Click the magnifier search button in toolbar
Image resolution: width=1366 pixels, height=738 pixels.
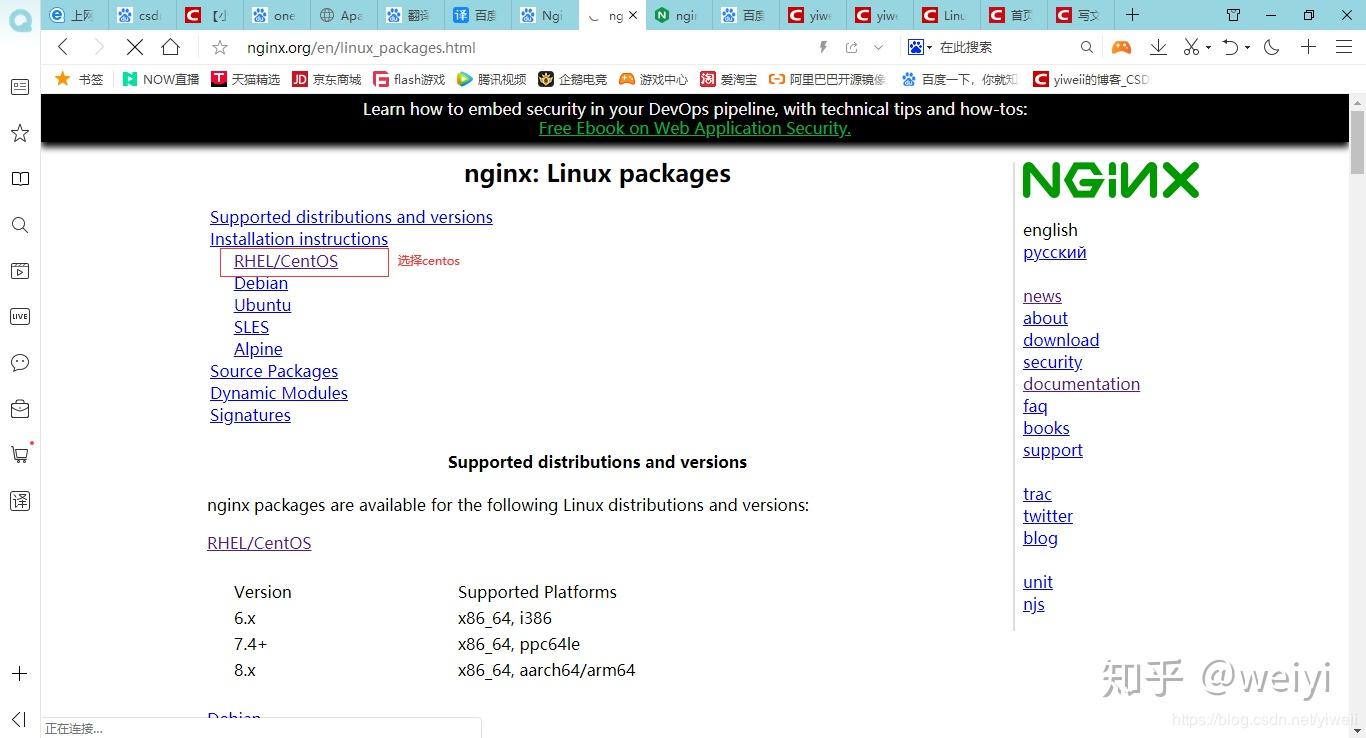(x=1086, y=47)
